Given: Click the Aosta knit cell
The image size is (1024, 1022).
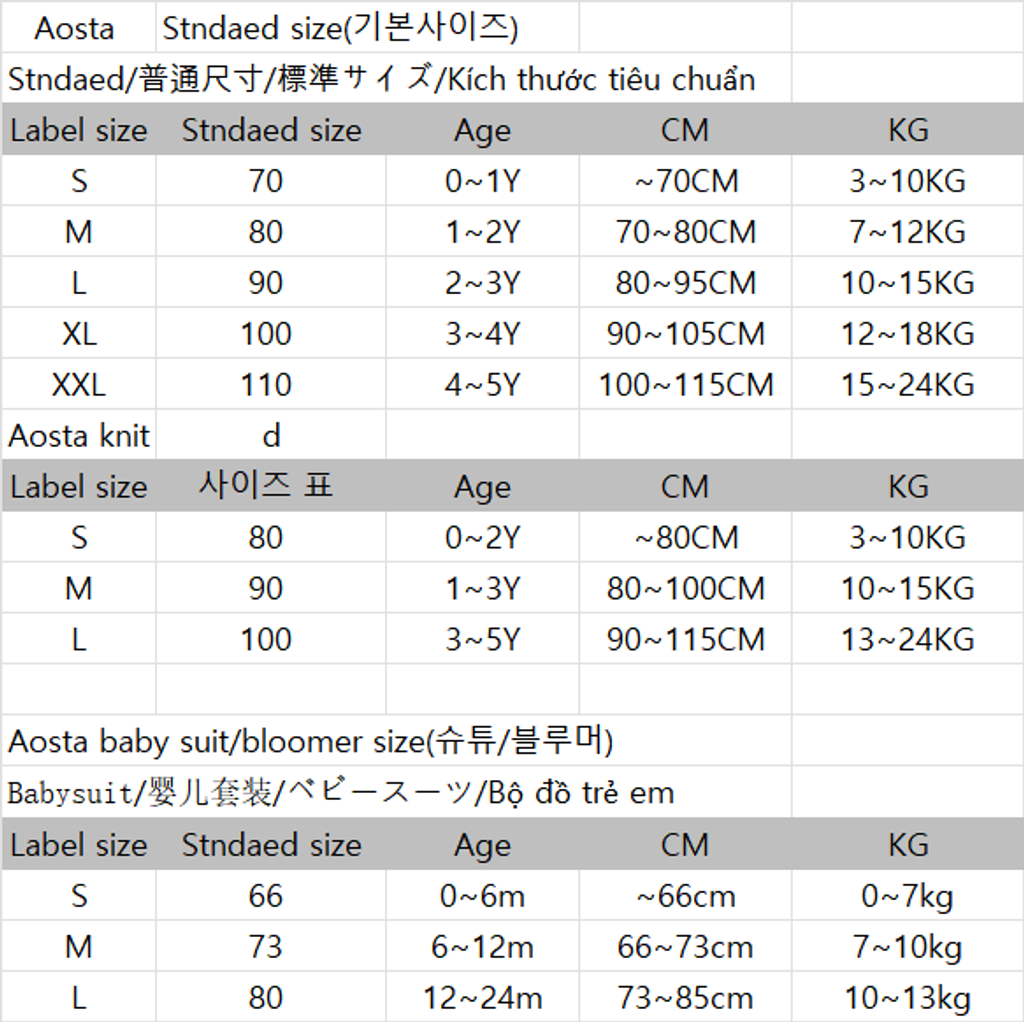Looking at the screenshot, I should coord(78,436).
